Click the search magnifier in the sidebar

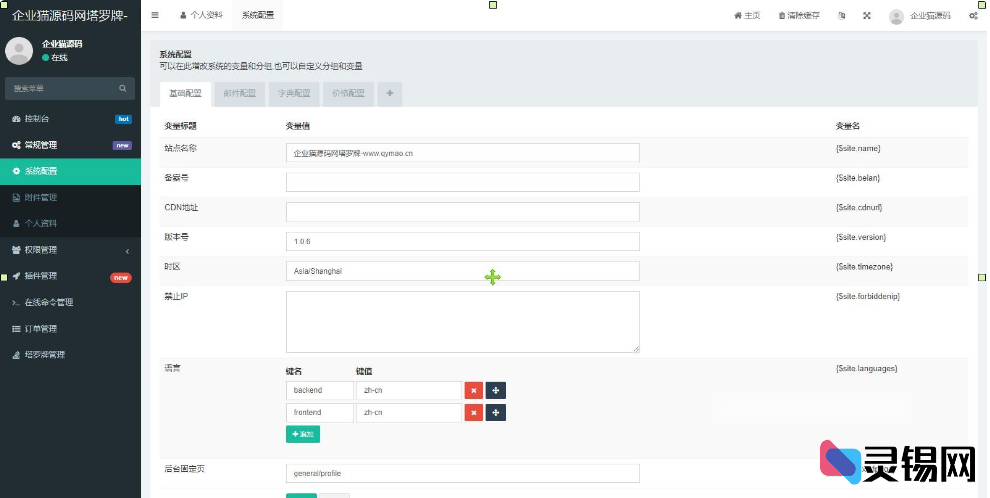click(122, 88)
